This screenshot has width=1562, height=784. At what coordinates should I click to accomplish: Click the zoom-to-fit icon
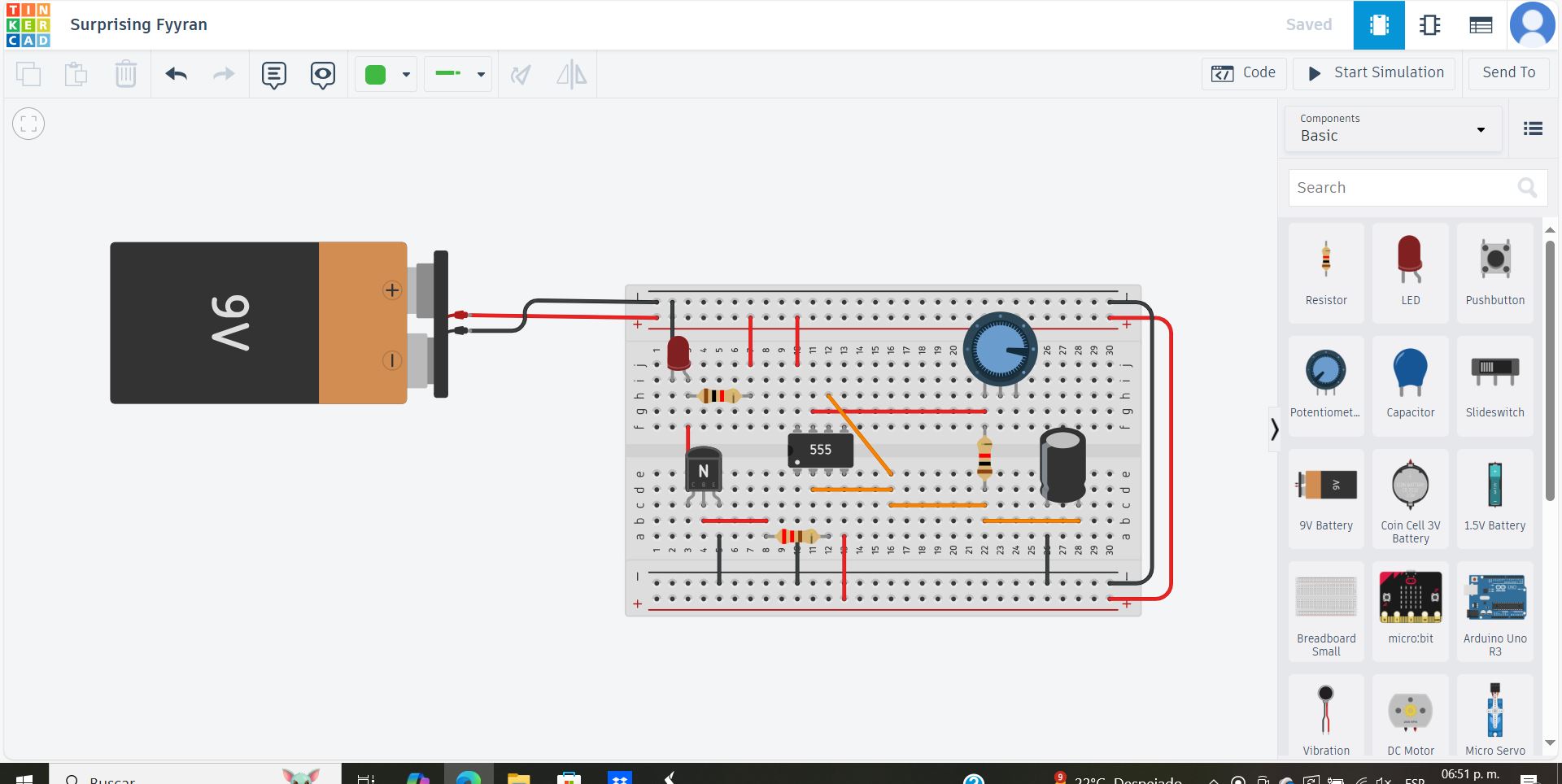(28, 124)
